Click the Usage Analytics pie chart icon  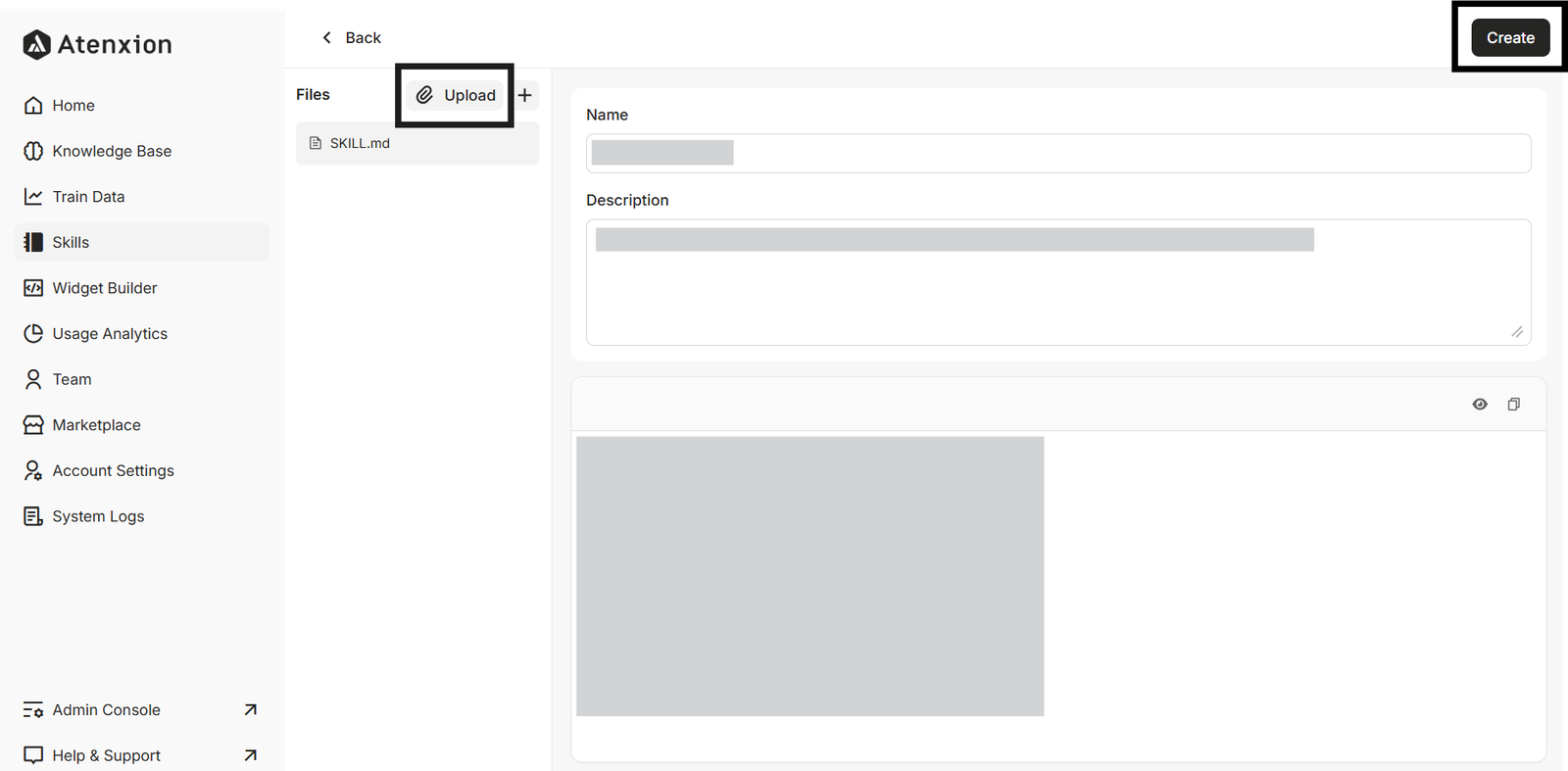(x=33, y=333)
